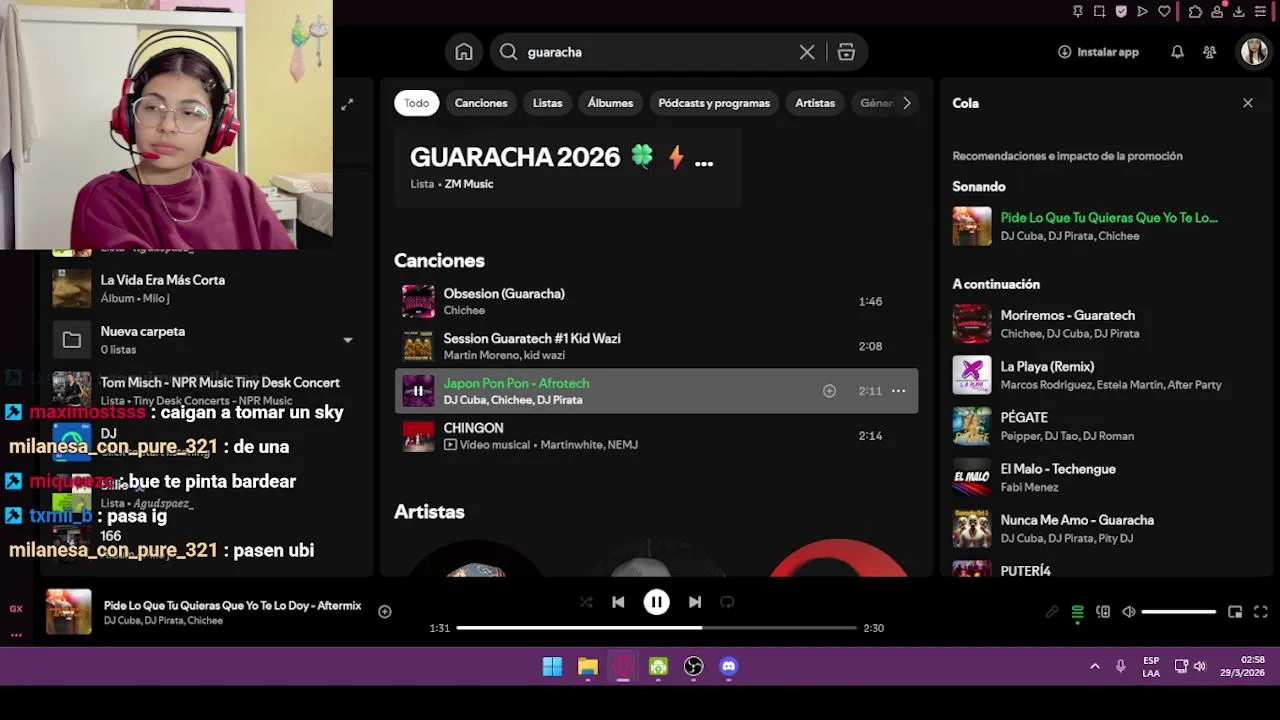Select the Álbumes filter chip

point(610,103)
